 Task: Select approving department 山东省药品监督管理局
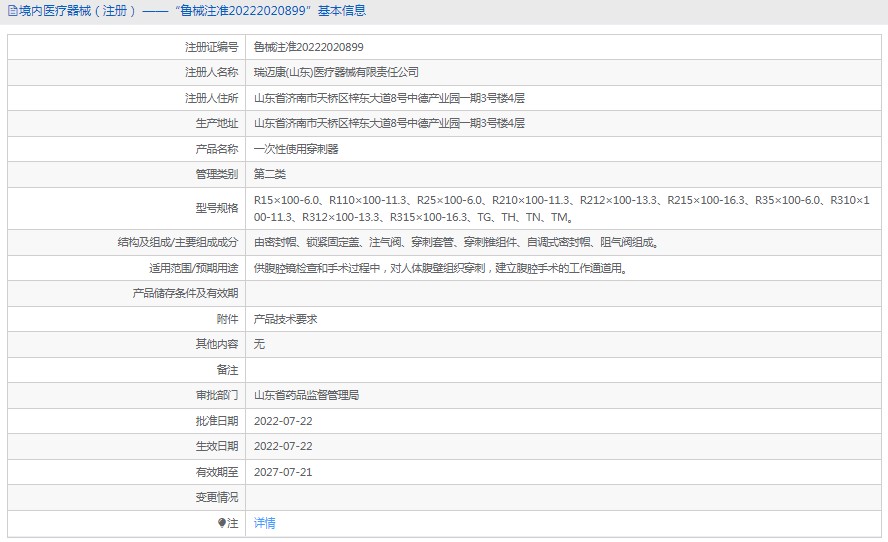point(306,395)
